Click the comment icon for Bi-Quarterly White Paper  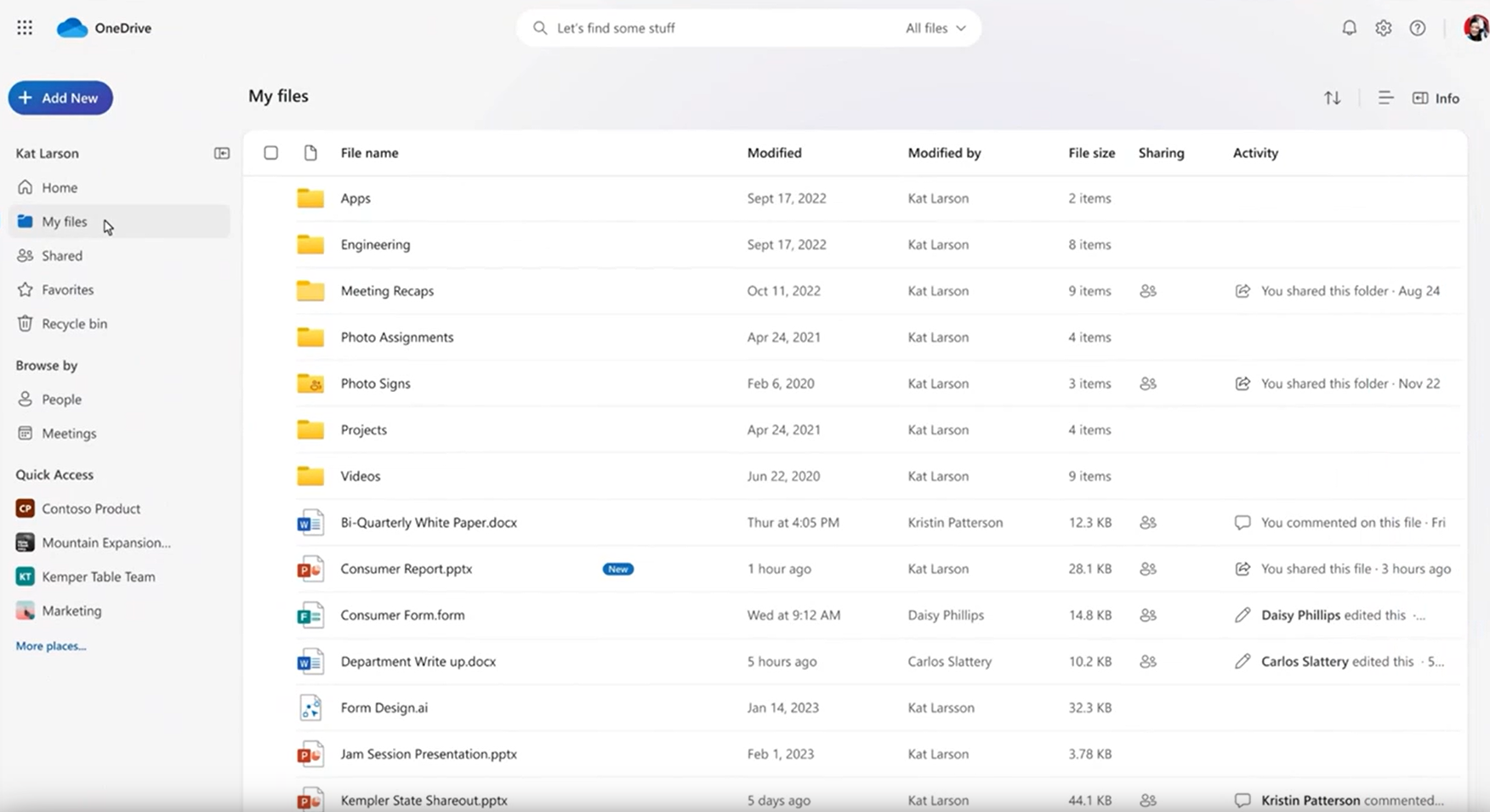(1243, 522)
